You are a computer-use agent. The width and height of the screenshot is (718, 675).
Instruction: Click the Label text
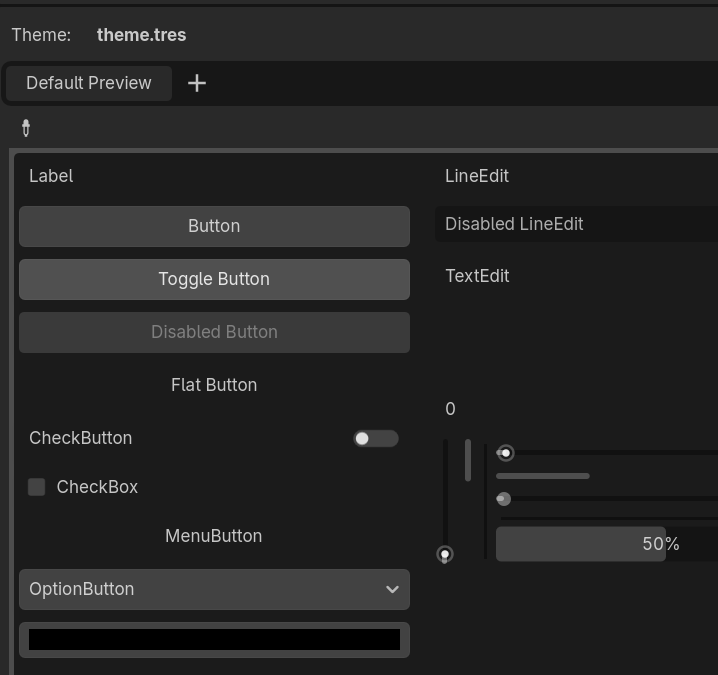[51, 176]
